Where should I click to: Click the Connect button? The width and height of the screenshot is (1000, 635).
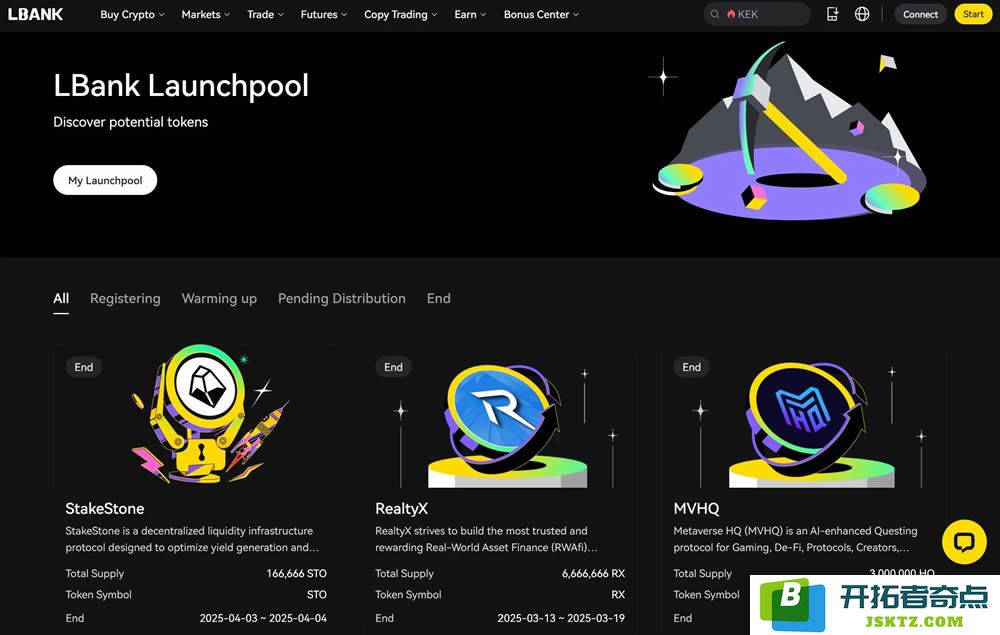tap(920, 14)
